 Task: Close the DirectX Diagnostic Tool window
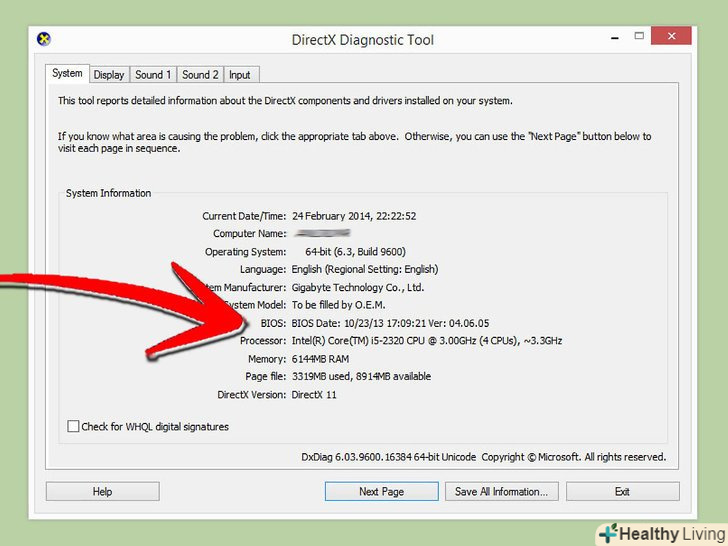coord(671,37)
